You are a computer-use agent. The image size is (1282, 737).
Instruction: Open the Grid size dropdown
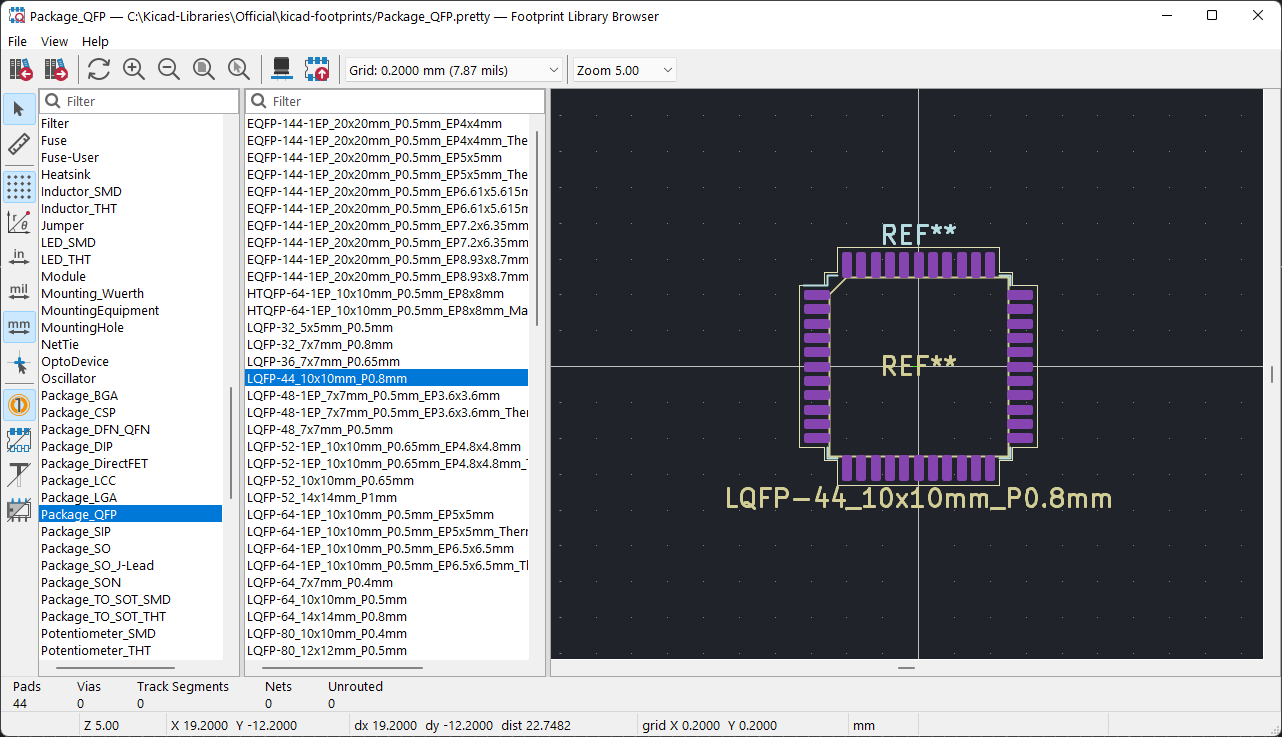[455, 70]
